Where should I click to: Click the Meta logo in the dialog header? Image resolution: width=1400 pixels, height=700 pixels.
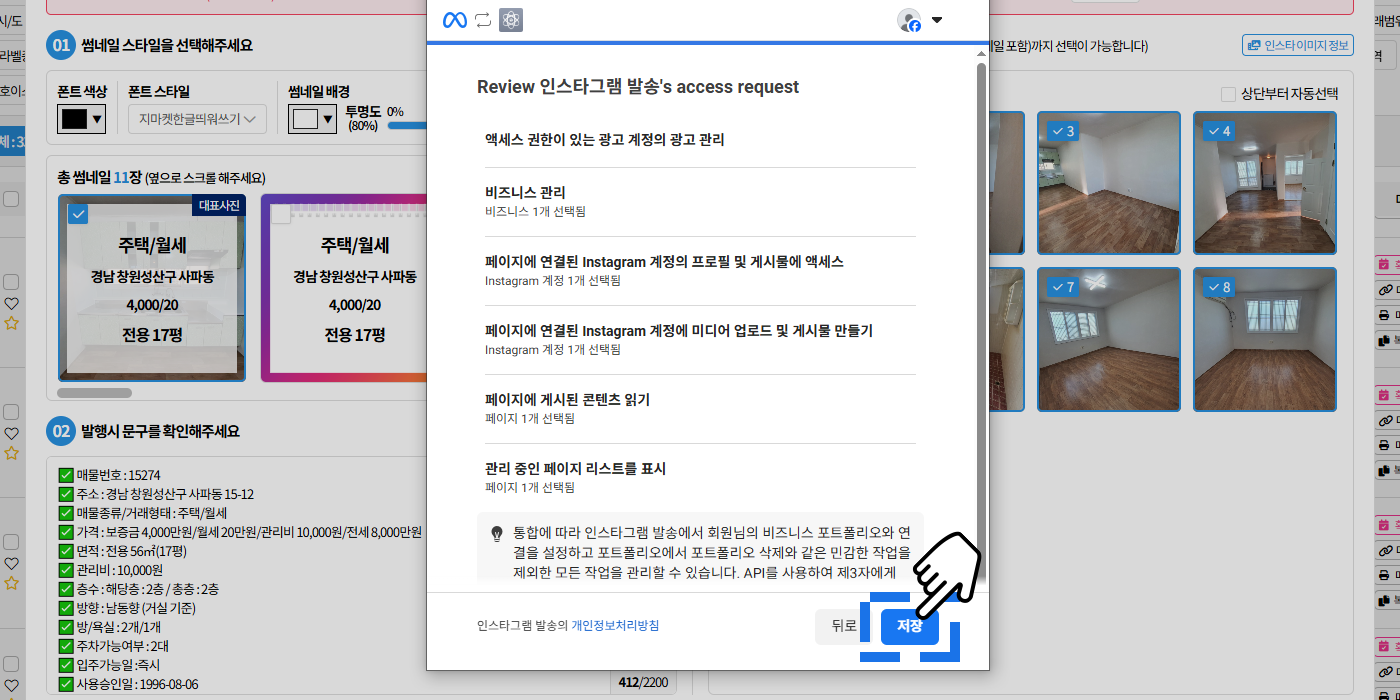click(455, 20)
